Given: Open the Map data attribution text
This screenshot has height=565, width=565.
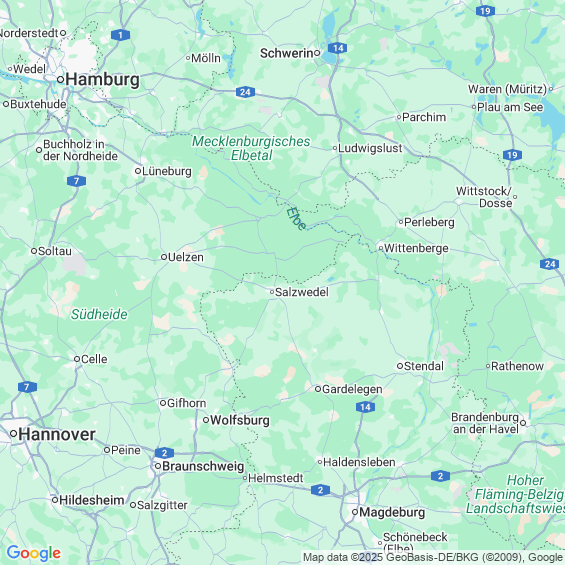Looking at the screenshot, I should pos(433,557).
